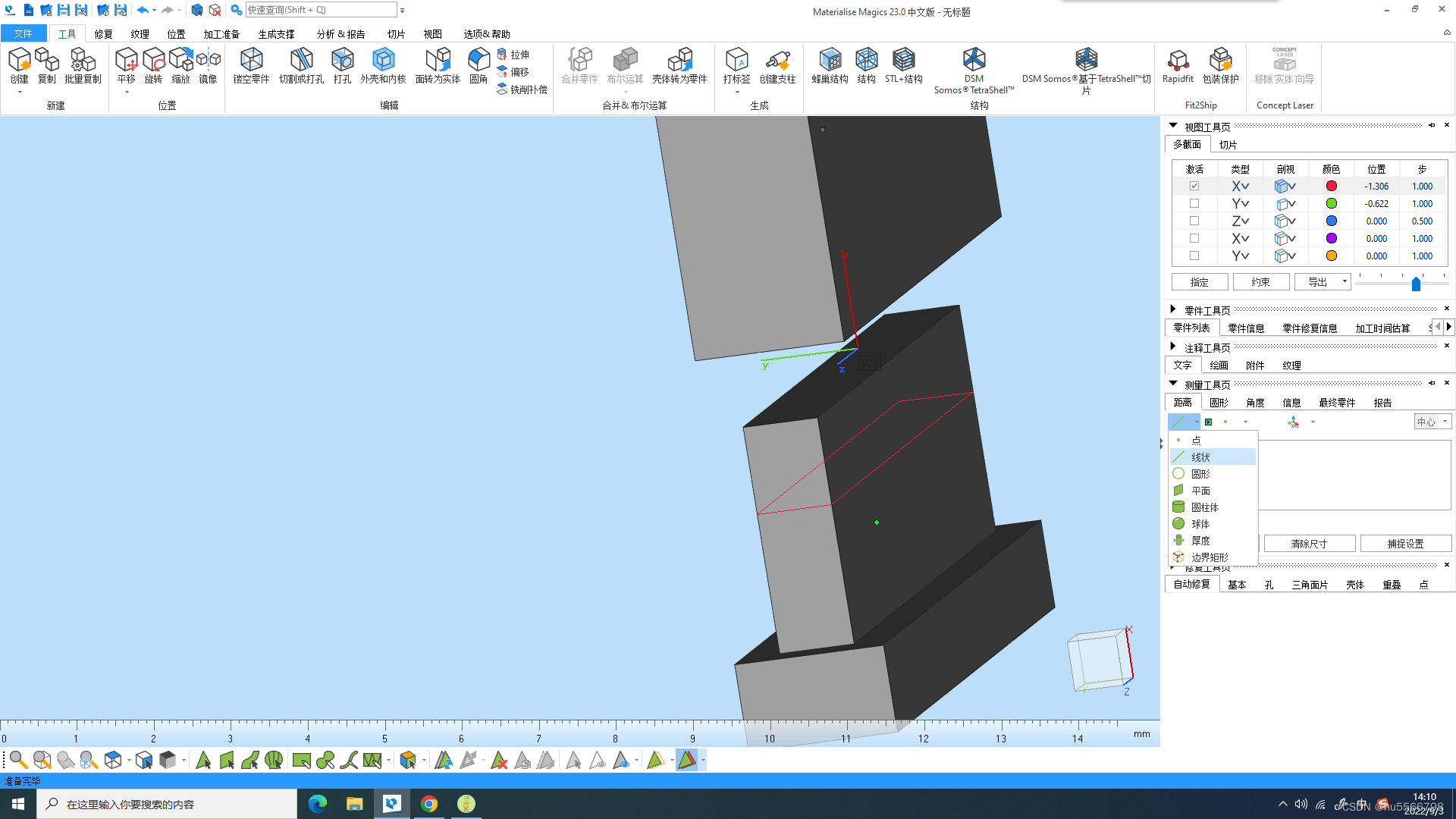Switch to the 修复 ribbon tab

(103, 34)
